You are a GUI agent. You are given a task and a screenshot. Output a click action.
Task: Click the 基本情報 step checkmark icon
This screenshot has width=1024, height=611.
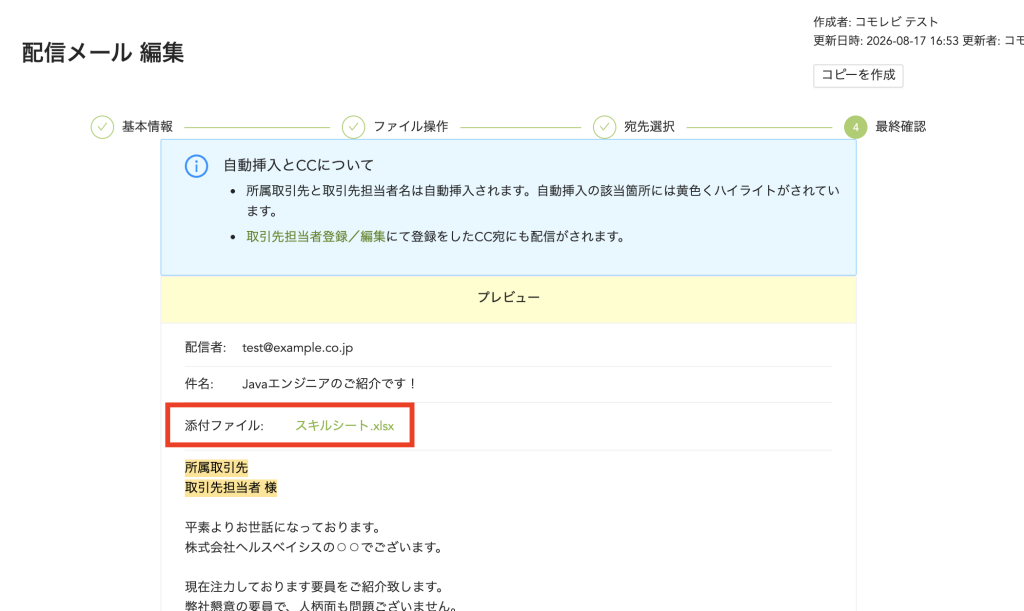pyautogui.click(x=102, y=127)
